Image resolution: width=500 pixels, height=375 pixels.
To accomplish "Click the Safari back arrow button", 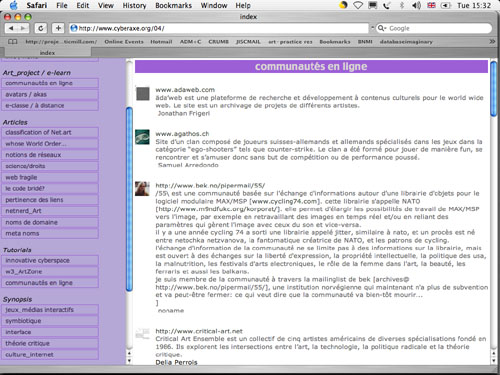I will coord(11,28).
